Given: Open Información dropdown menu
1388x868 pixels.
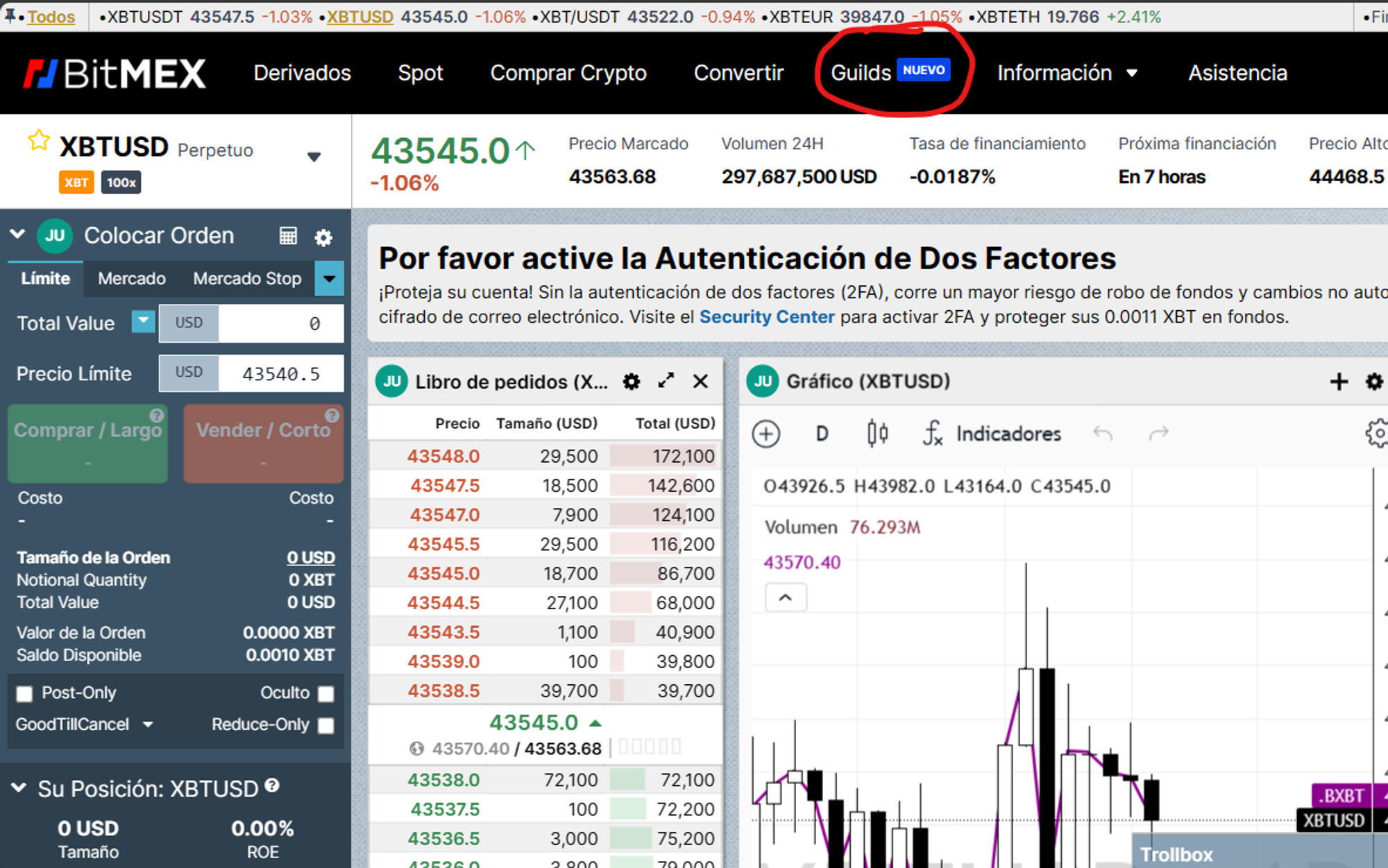Looking at the screenshot, I should point(1067,73).
